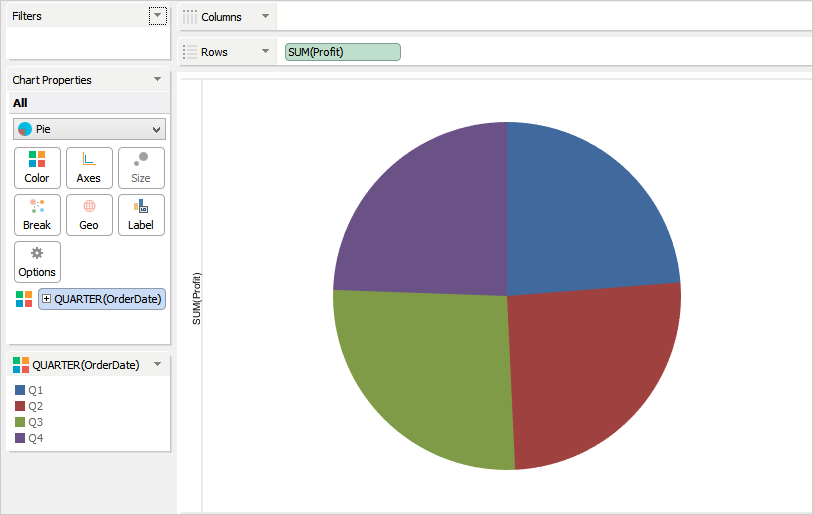Open chart Options with gear icon
The width and height of the screenshot is (813, 515).
(x=37, y=262)
